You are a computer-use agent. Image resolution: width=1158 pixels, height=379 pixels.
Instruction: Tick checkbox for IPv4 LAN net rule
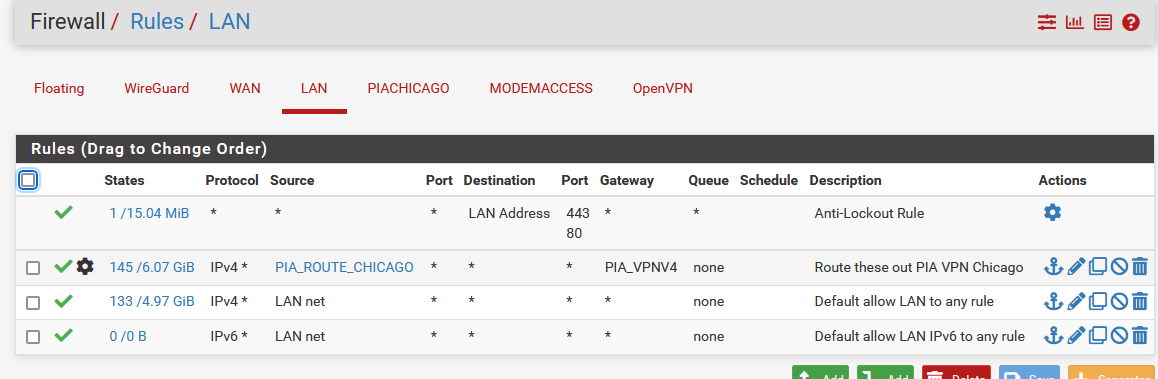coord(32,302)
